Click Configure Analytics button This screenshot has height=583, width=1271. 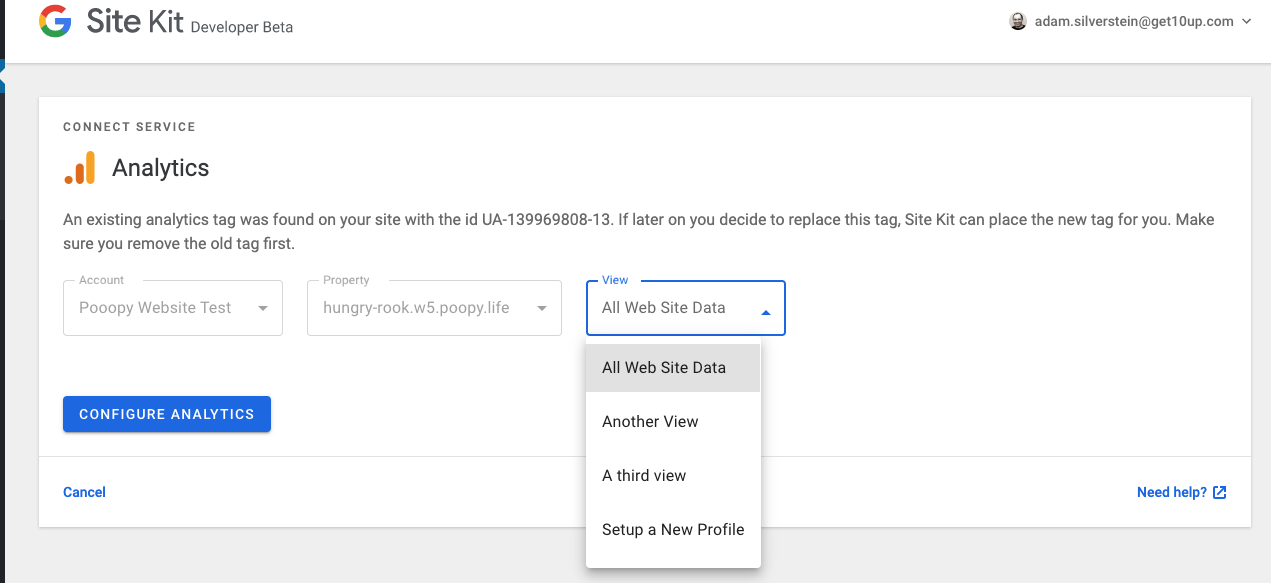(167, 414)
